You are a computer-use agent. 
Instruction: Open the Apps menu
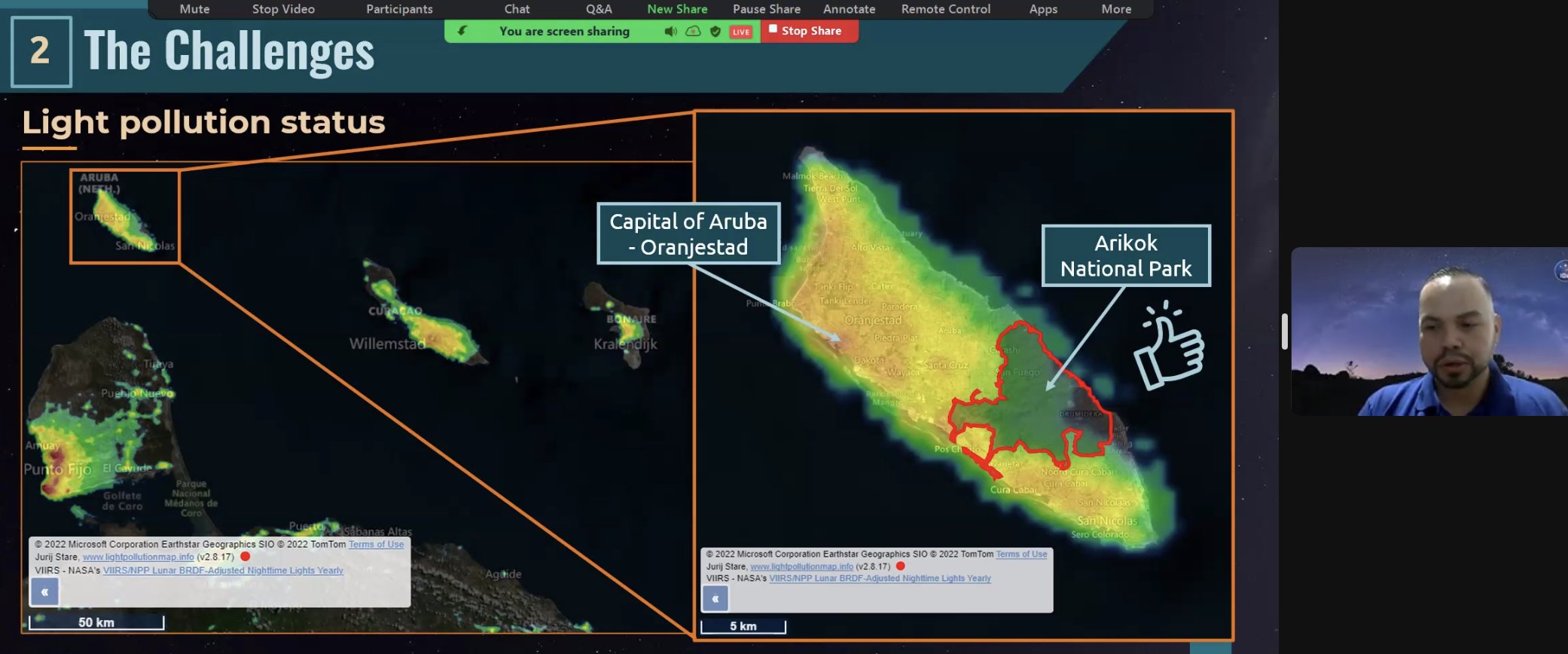(x=1043, y=9)
